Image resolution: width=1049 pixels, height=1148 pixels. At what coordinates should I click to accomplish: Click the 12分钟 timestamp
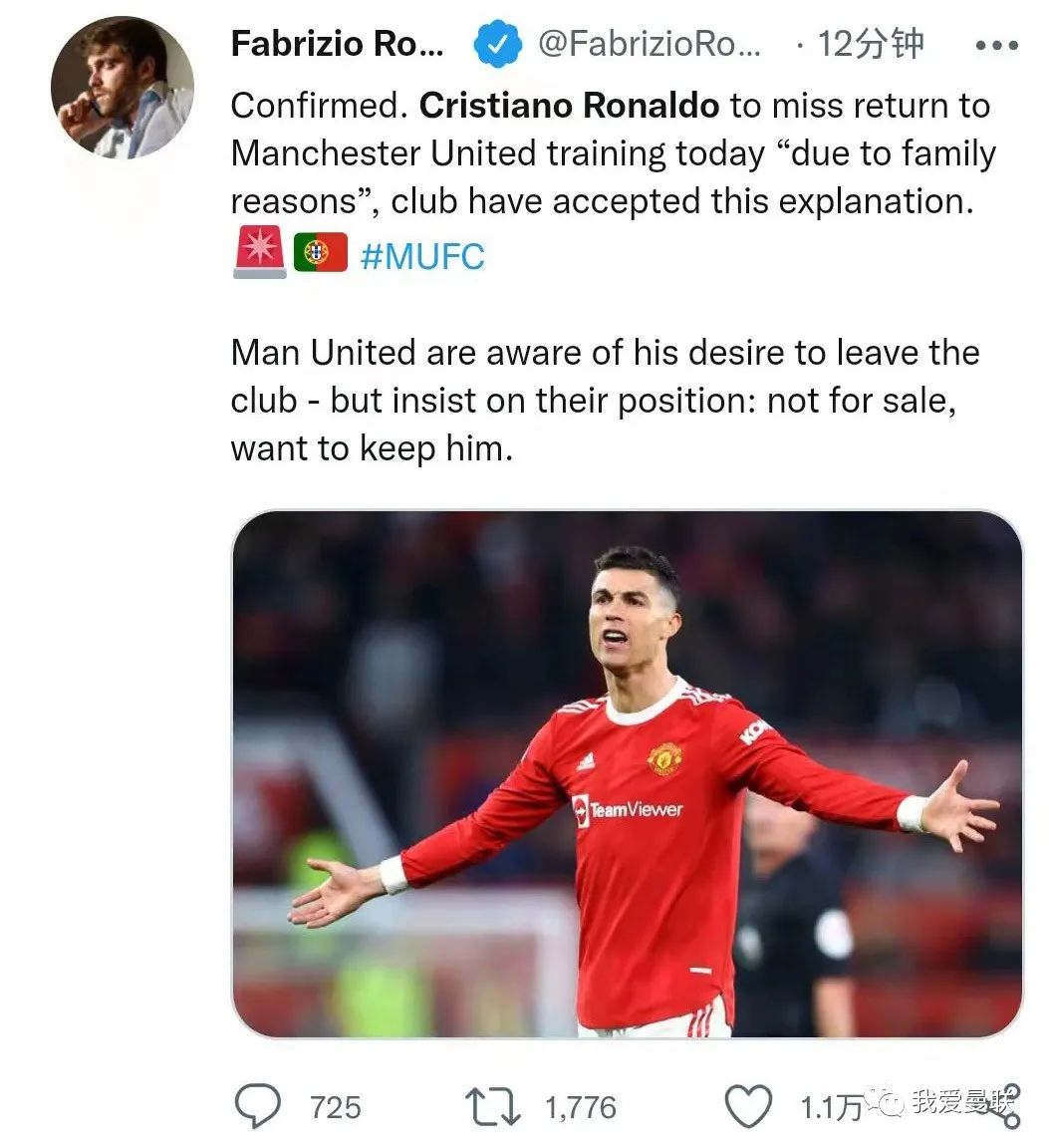(x=871, y=45)
